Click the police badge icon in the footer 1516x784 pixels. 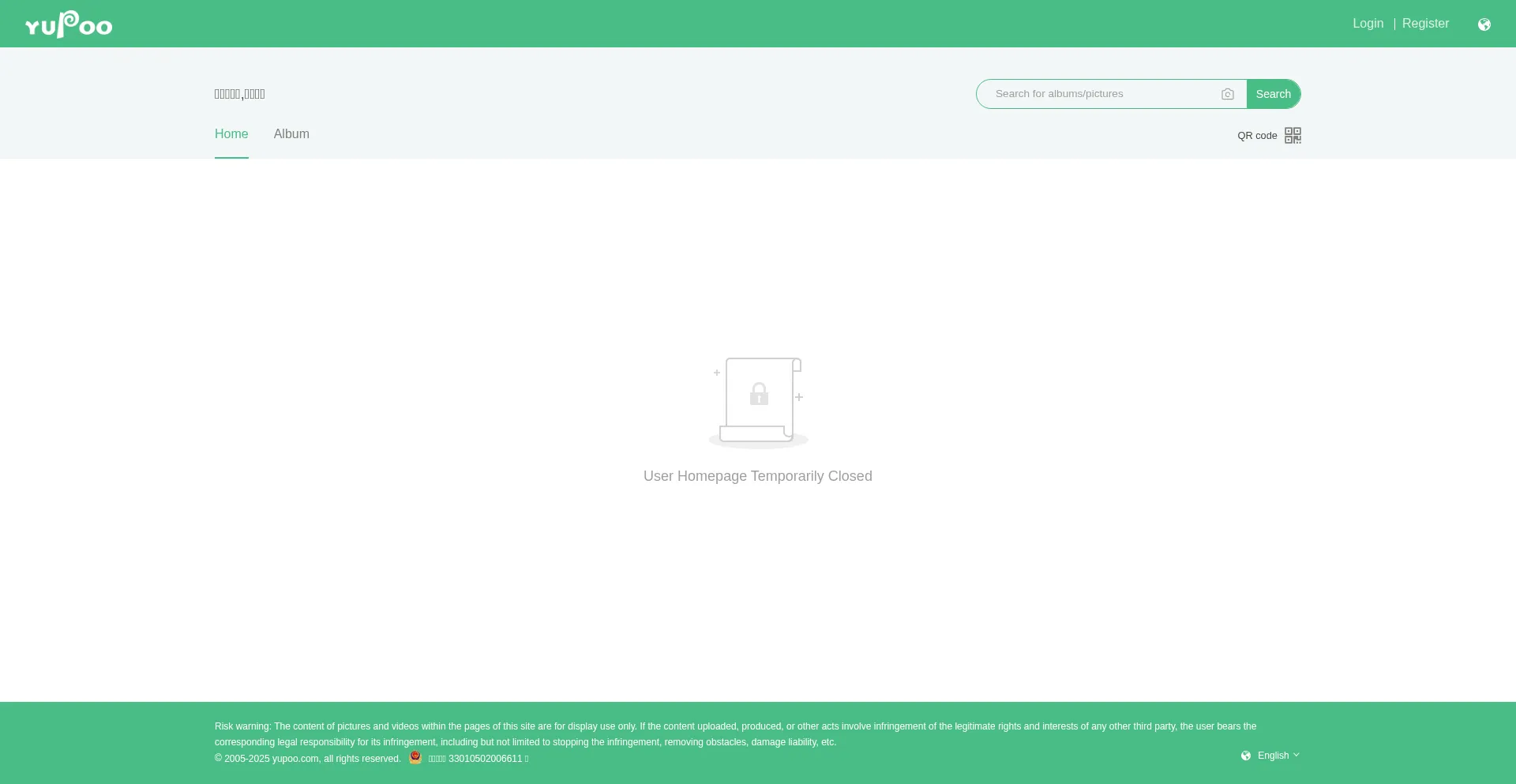pos(415,758)
